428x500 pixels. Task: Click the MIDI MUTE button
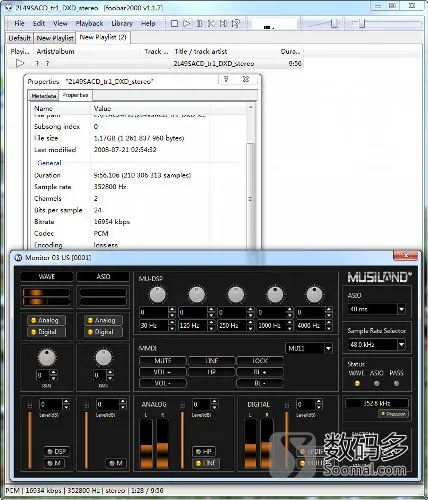click(163, 361)
